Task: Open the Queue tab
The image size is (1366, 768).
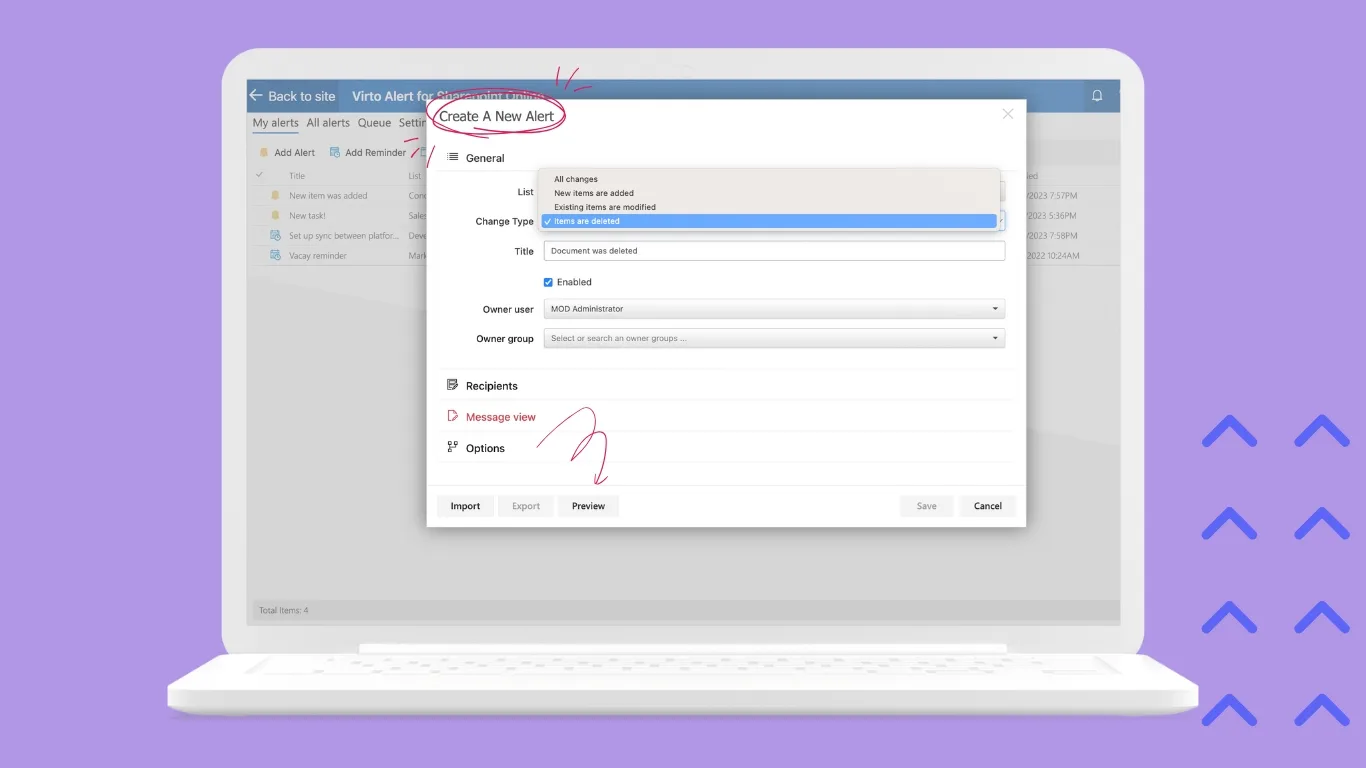Action: 374,123
